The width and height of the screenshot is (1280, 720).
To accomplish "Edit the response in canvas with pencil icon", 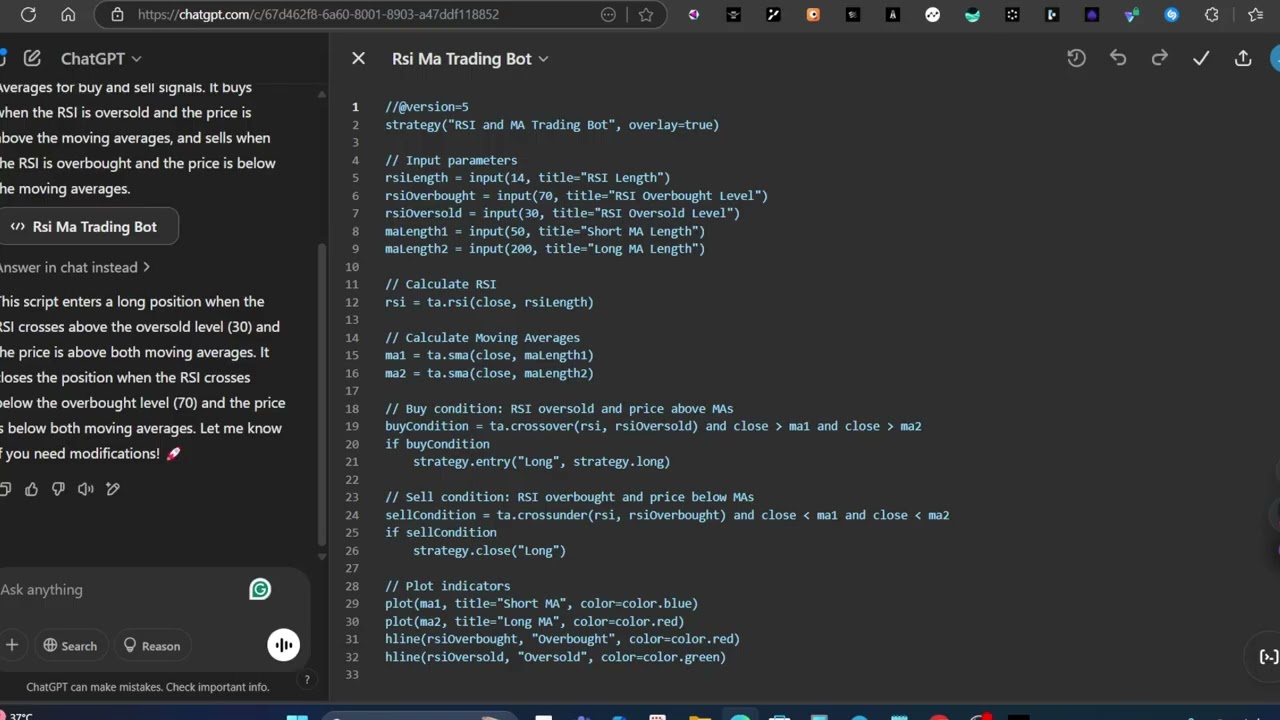I will [x=113, y=489].
